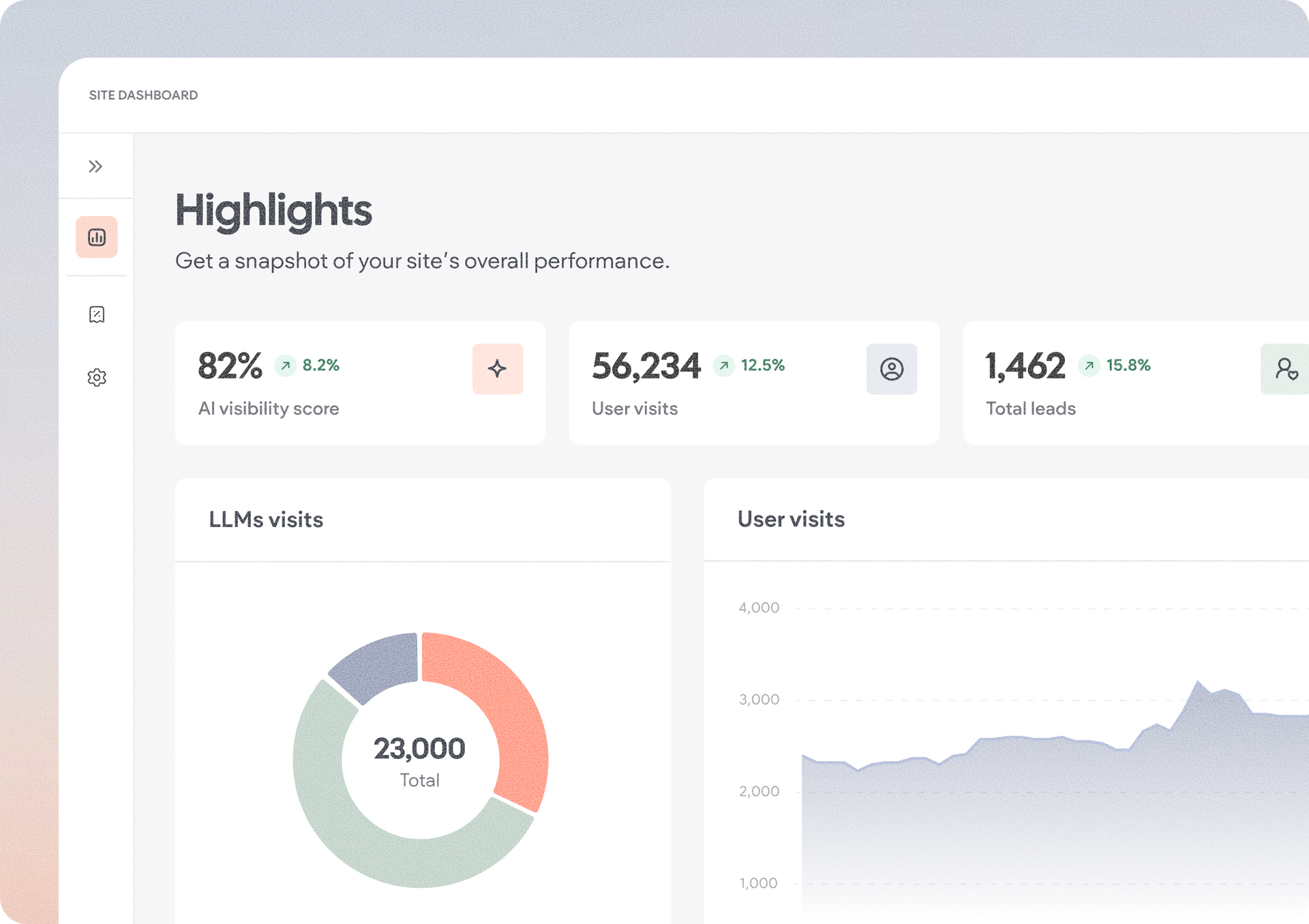1309x924 pixels.
Task: Click the User visits chart panel title
Action: [791, 519]
